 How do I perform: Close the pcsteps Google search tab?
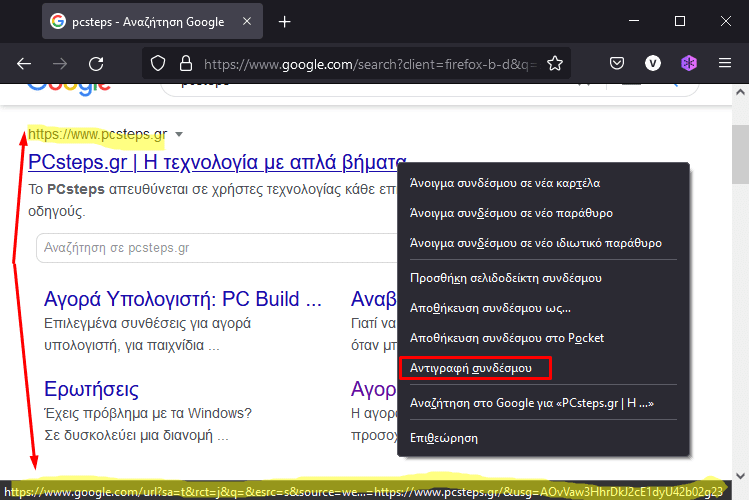(246, 21)
